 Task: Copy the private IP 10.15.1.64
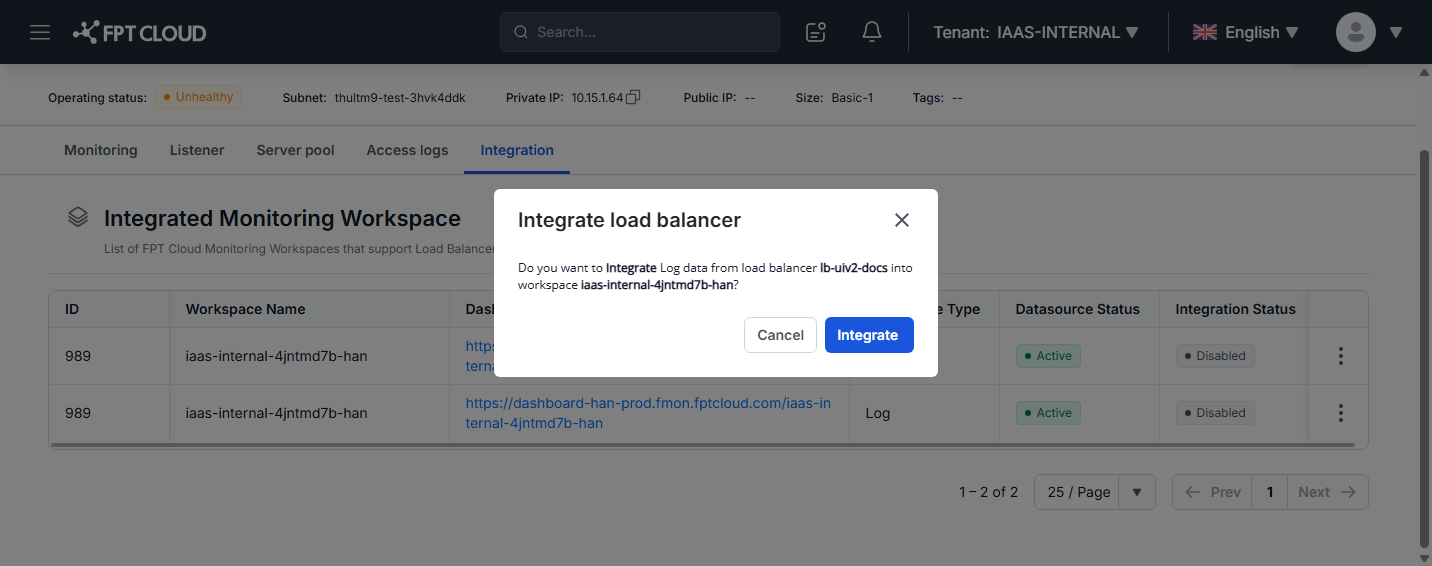pyautogui.click(x=633, y=97)
